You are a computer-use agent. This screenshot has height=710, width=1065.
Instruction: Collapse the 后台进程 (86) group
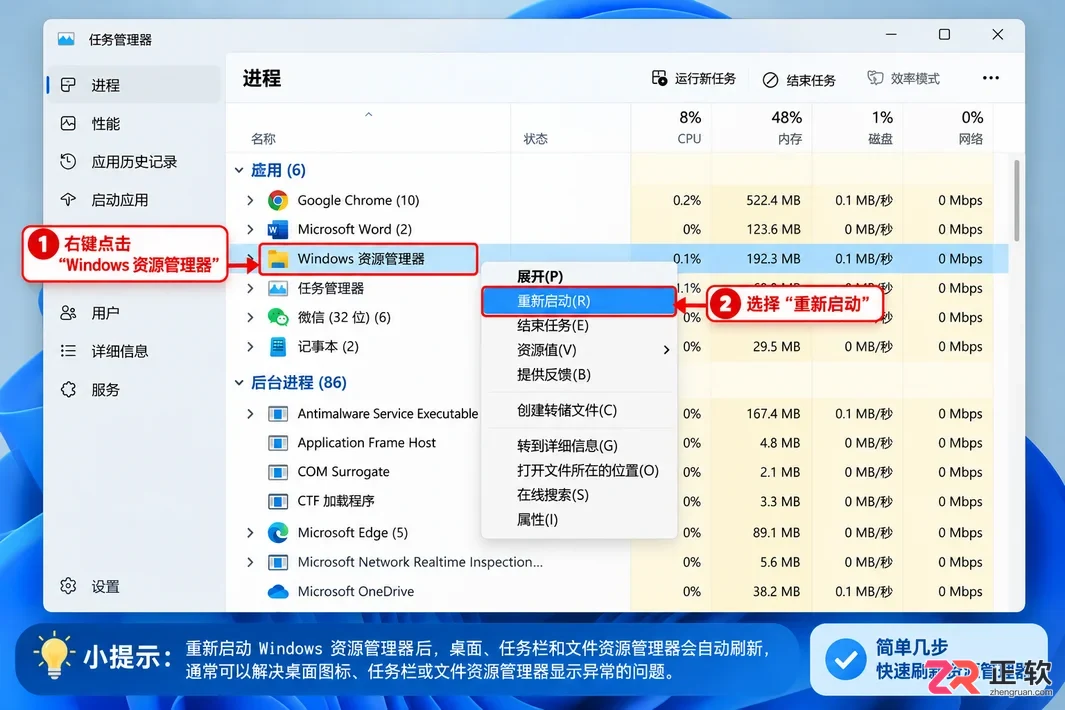coord(239,383)
